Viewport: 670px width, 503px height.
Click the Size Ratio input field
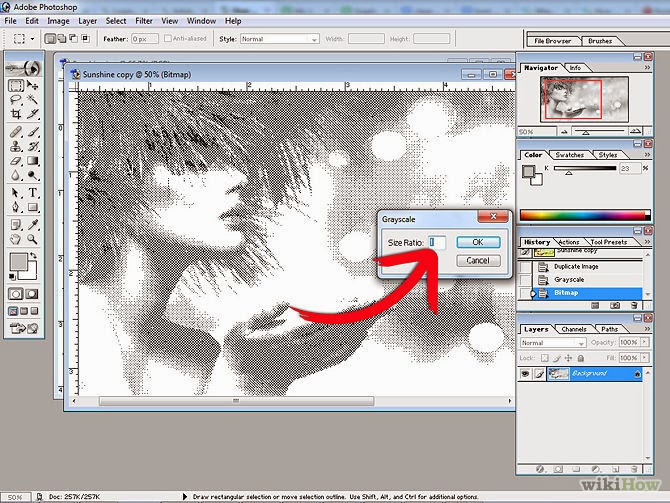[x=437, y=242]
